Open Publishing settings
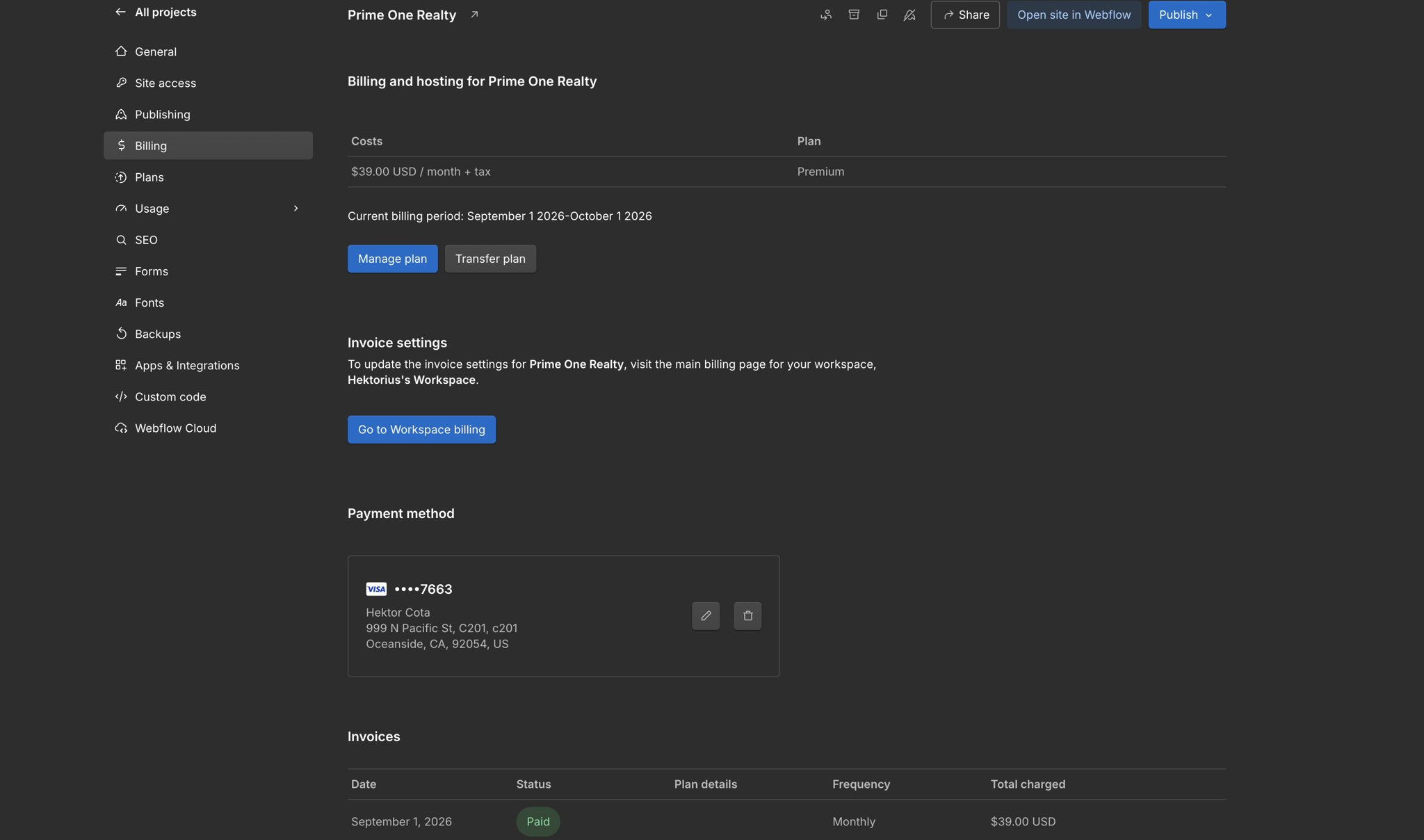This screenshot has width=1424, height=840. click(208, 114)
